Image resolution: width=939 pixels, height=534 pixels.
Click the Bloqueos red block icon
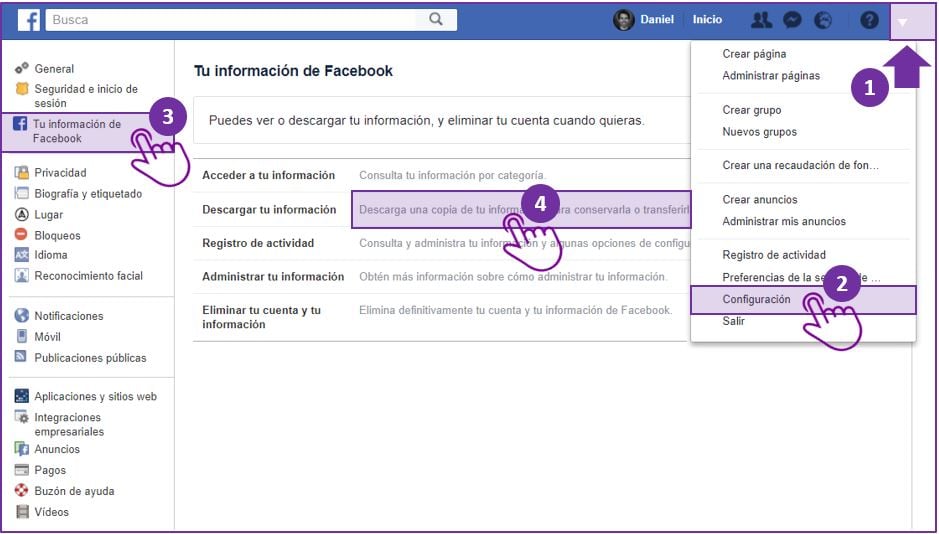pos(21,234)
